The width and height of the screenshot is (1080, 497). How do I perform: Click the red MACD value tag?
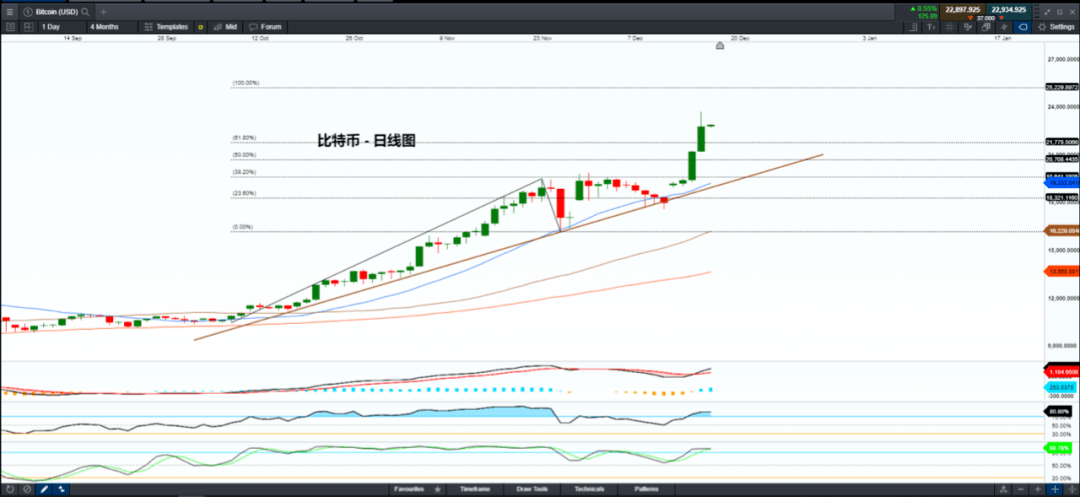coord(1062,372)
